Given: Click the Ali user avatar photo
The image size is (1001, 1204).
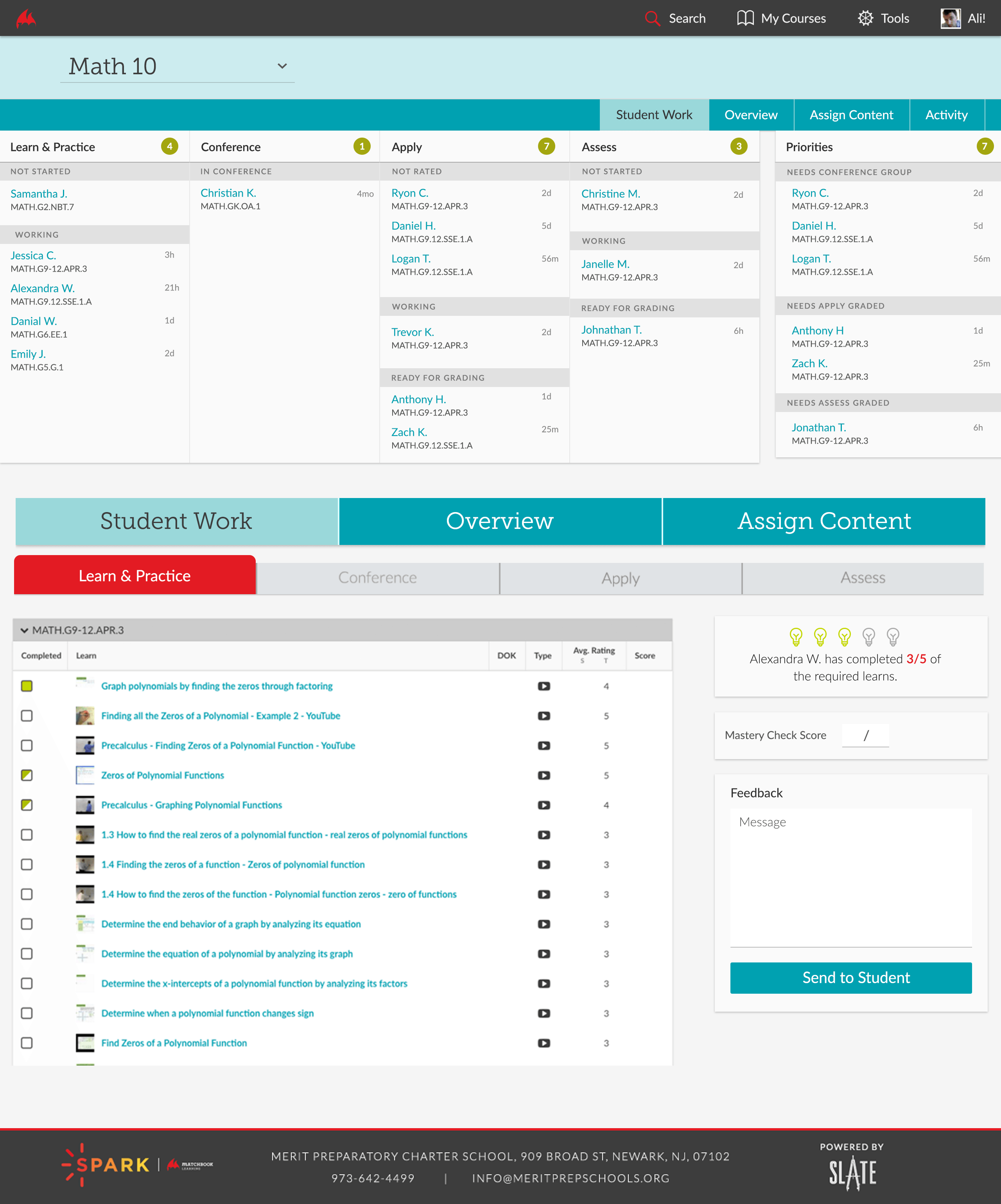Looking at the screenshot, I should point(951,18).
